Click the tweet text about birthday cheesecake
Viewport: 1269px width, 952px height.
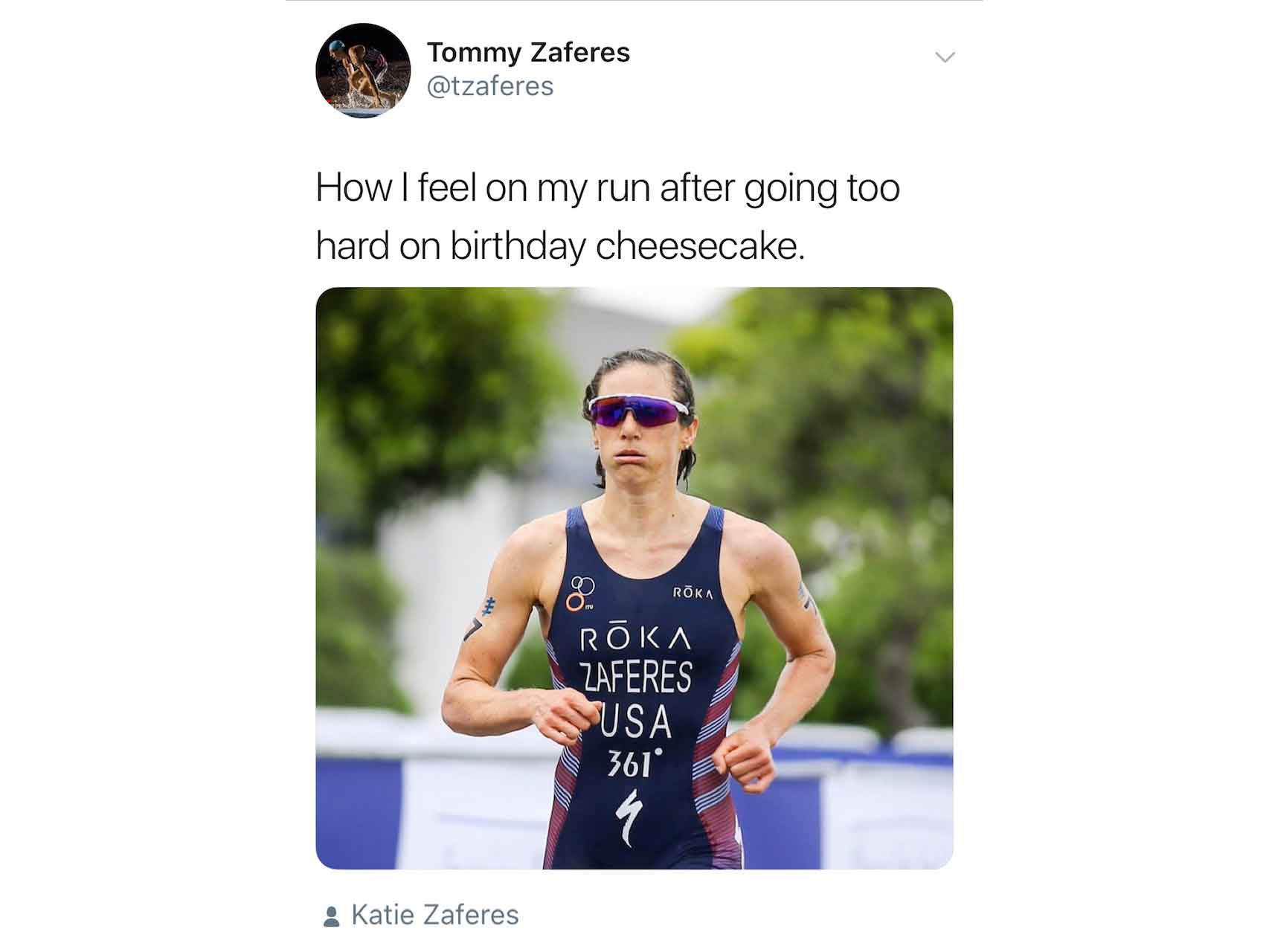608,216
